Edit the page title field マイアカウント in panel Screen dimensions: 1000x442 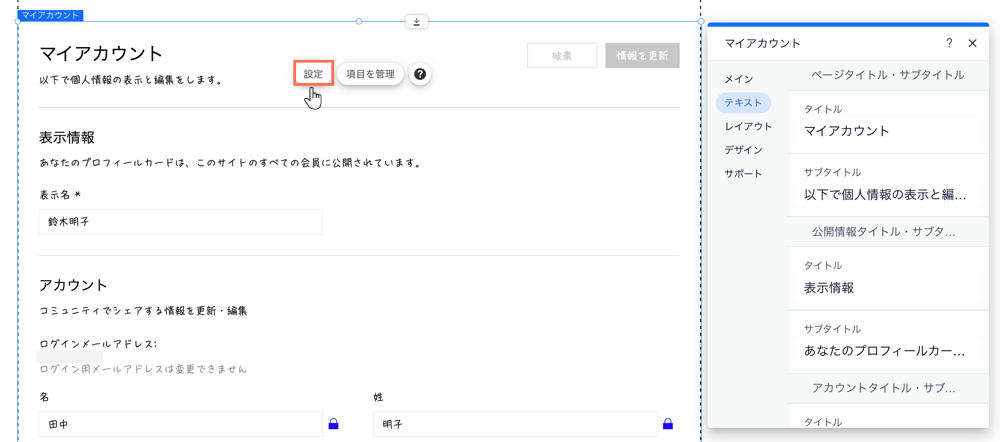point(889,131)
